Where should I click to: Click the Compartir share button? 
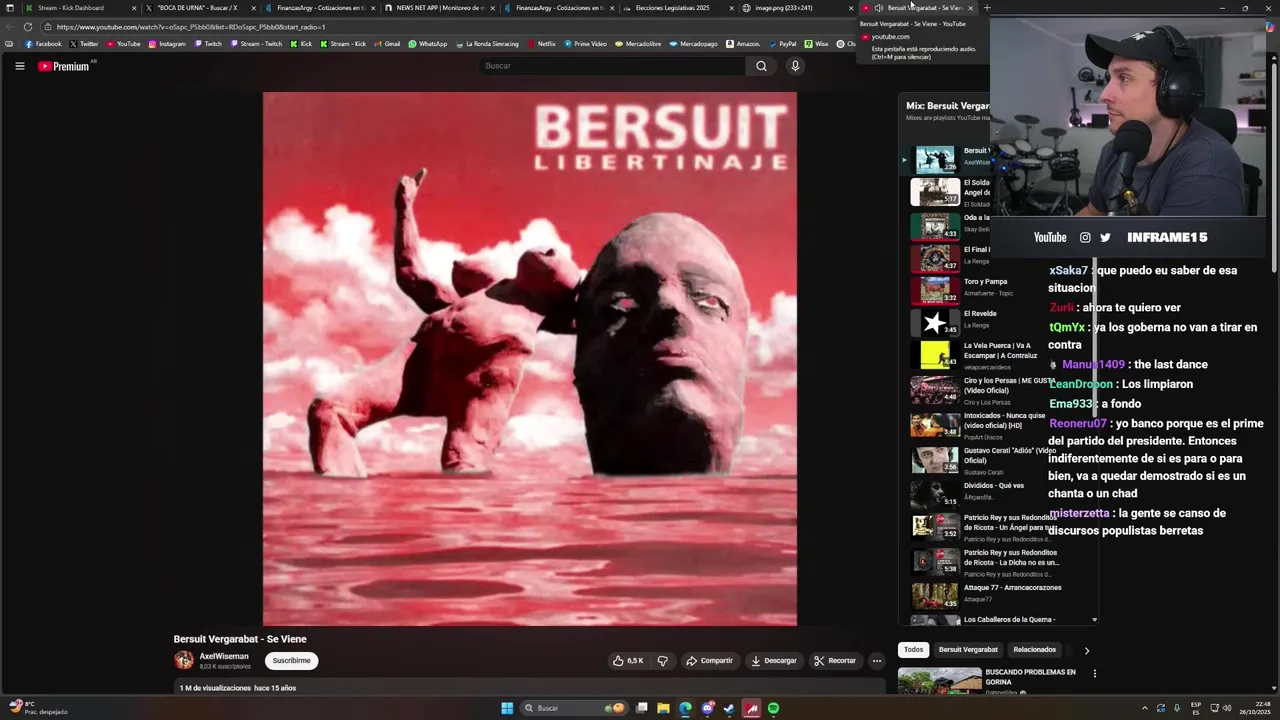point(709,661)
